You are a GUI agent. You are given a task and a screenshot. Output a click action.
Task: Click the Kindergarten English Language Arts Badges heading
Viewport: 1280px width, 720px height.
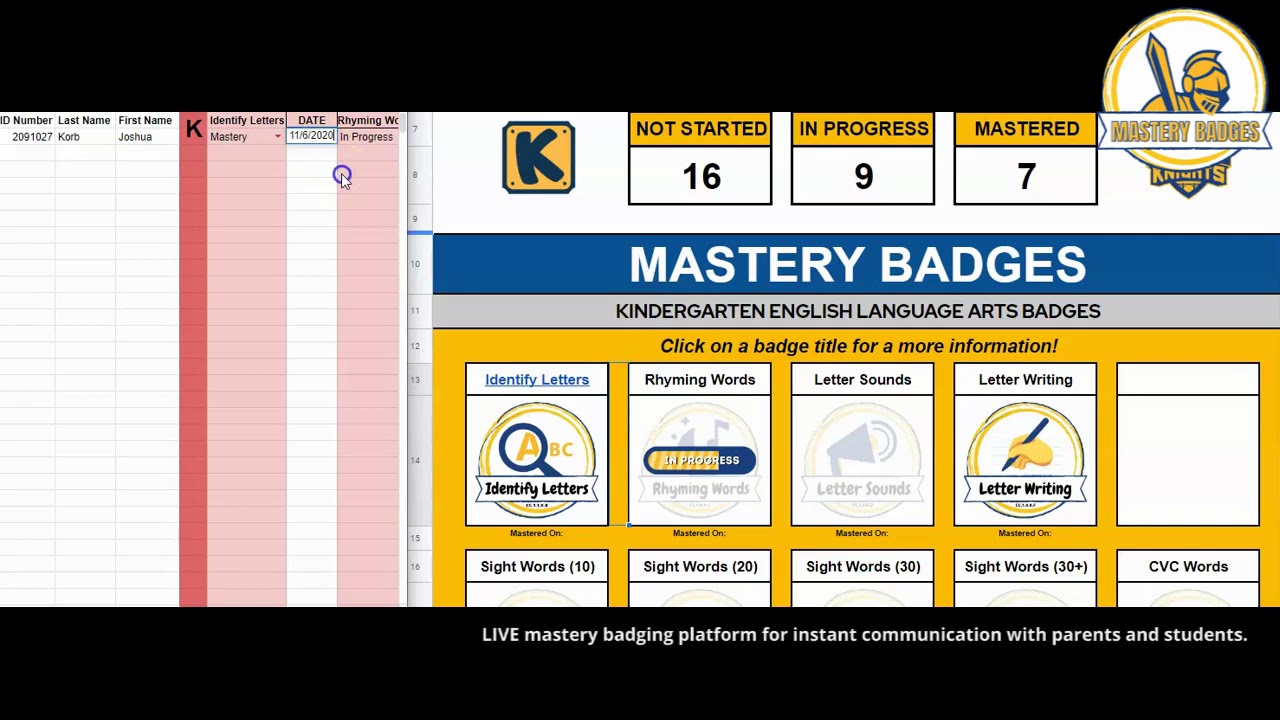(x=858, y=311)
